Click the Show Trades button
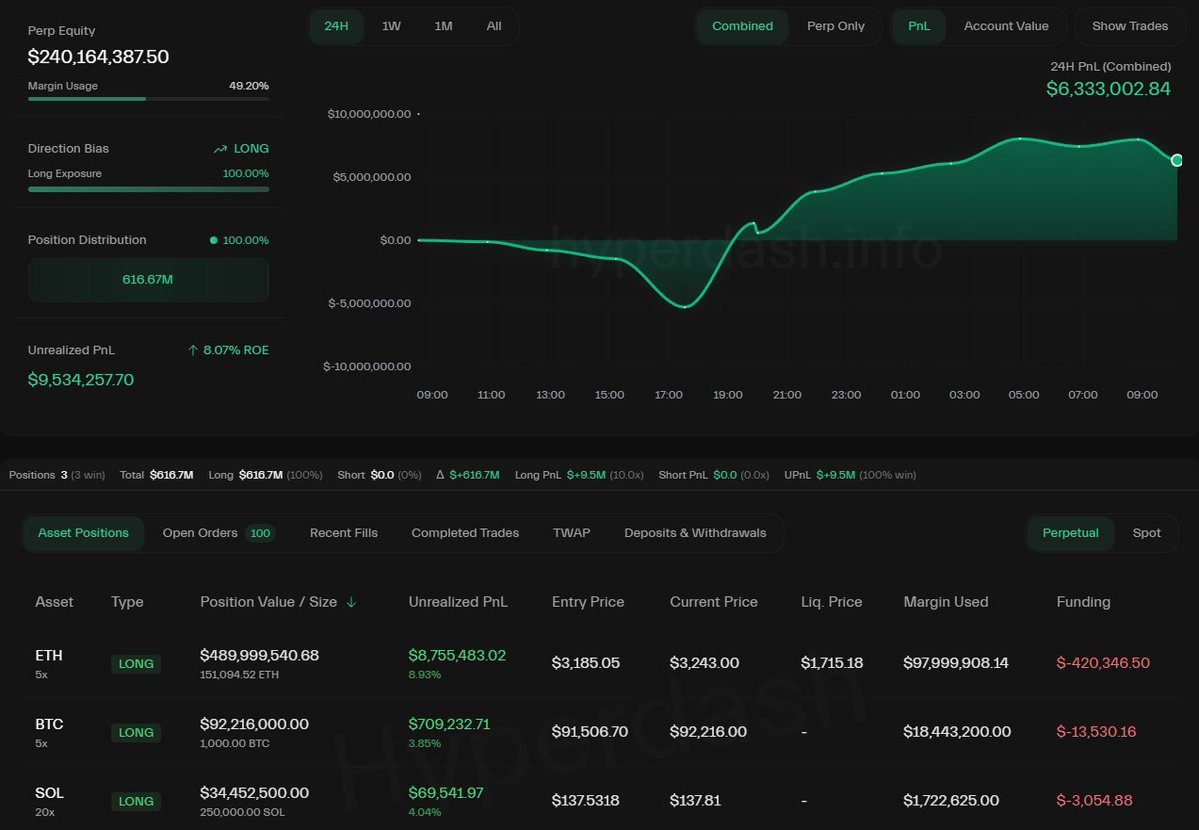 1129,26
